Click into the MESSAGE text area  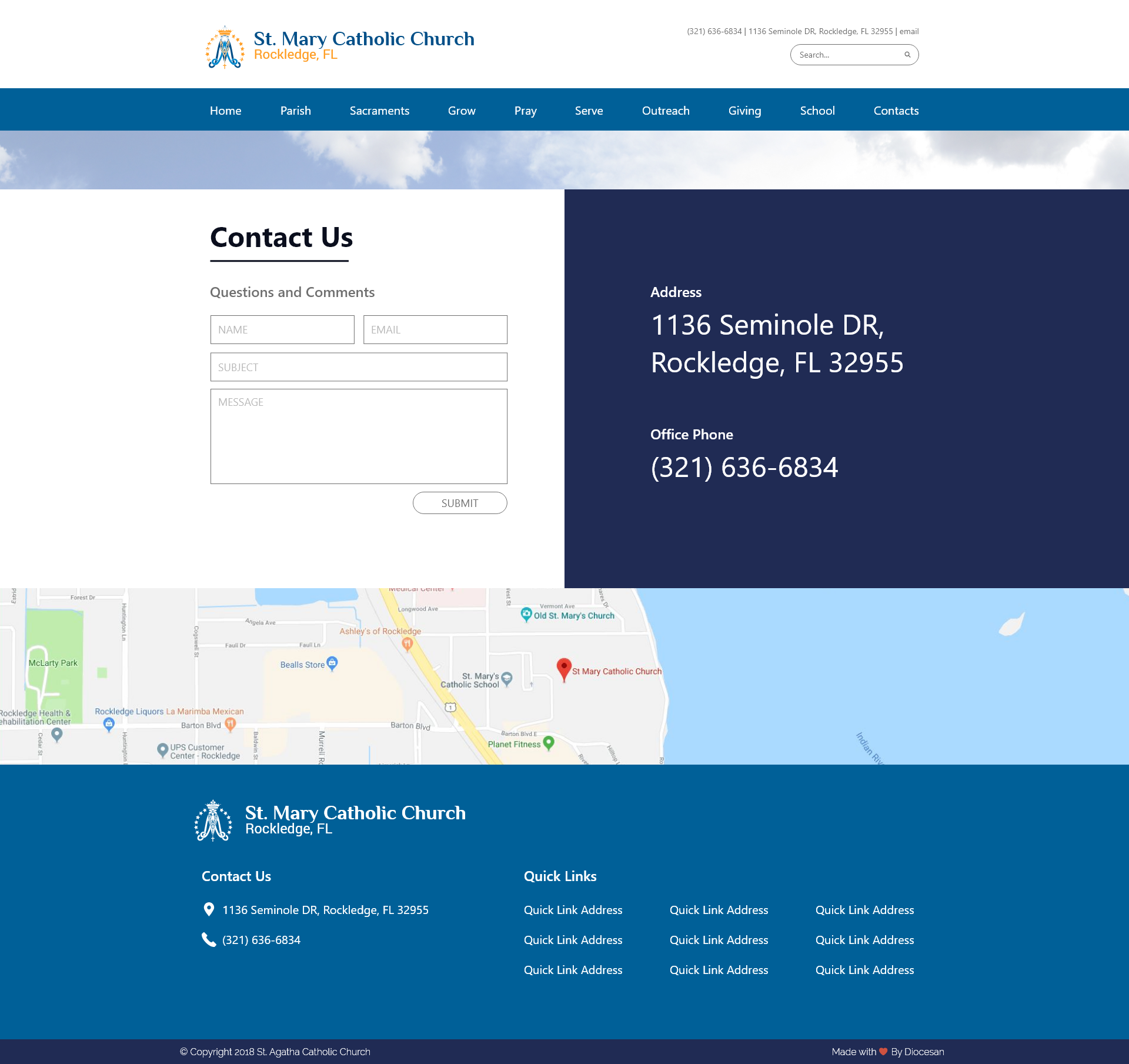(x=359, y=436)
